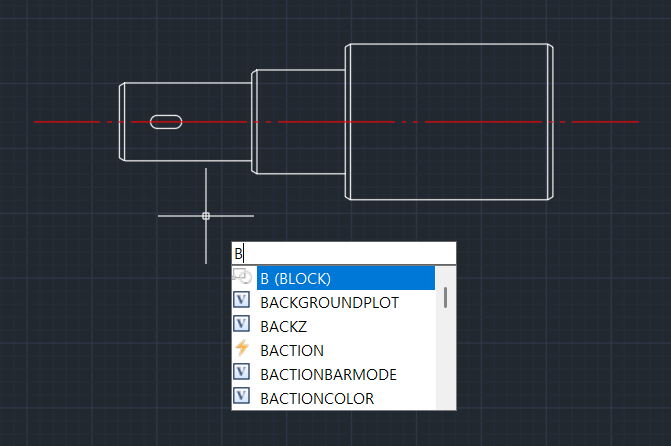Screen dimensions: 671x446
Task: Click the variable icon beside BACTIONBARMODE
Action: coord(241,373)
